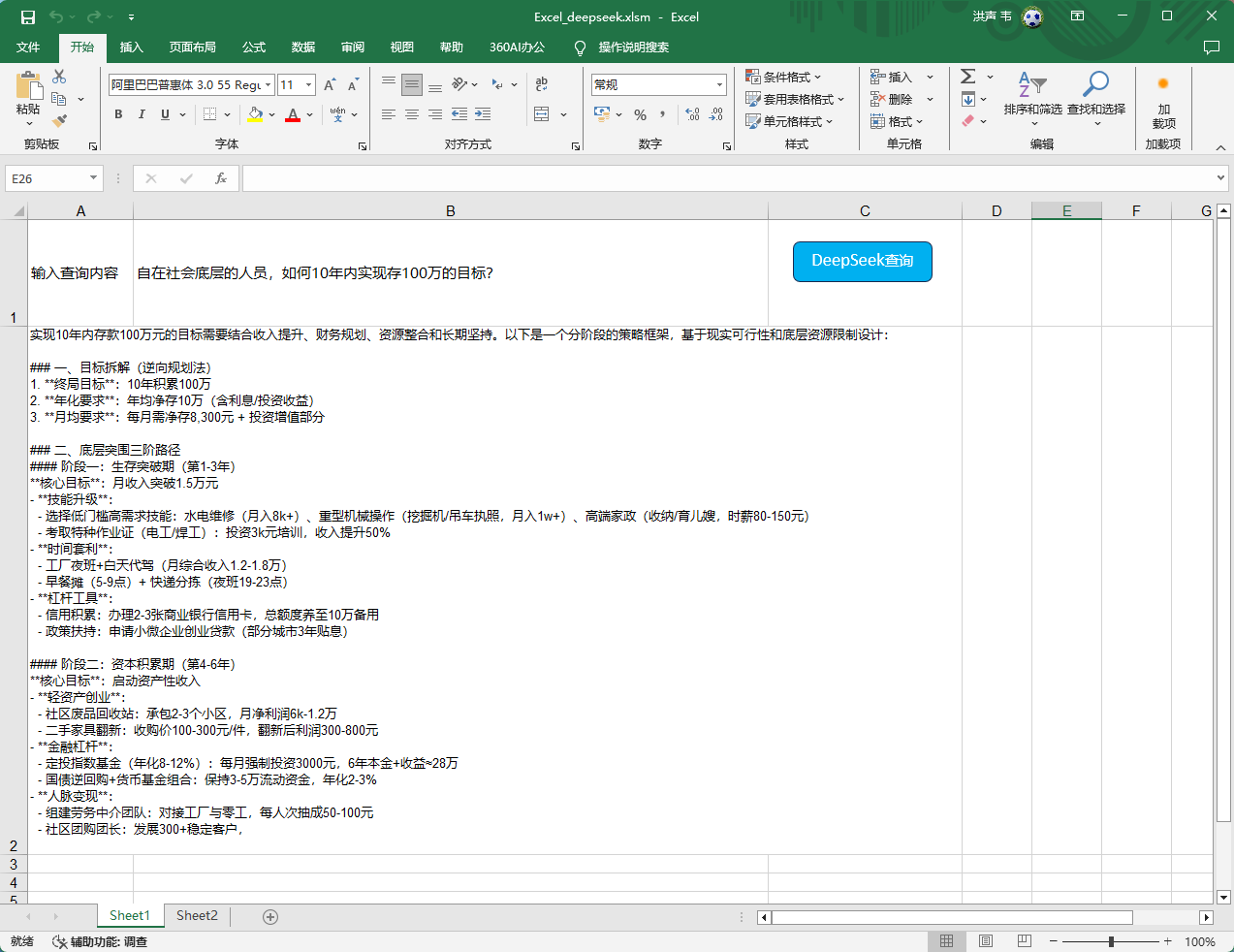Screen dimensions: 1234x952
Task: Click the Copy icon in clipboard group
Action: coord(59,99)
